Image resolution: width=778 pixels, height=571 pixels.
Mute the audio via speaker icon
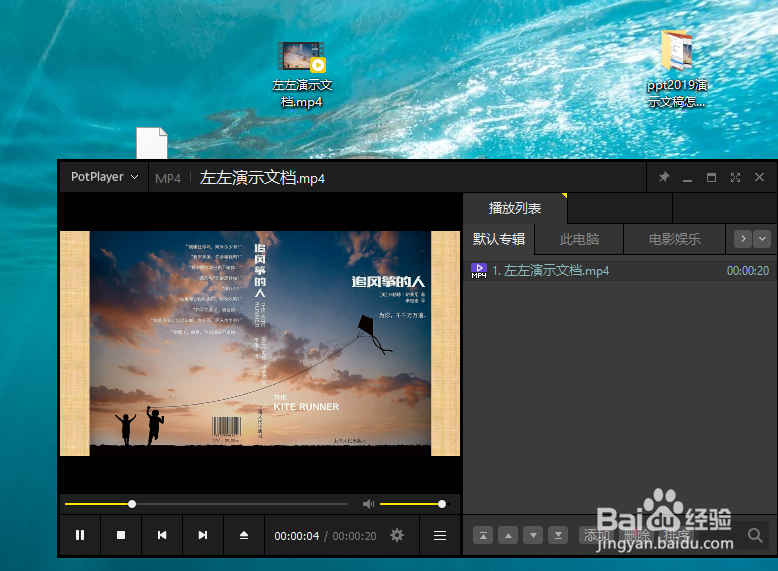(x=368, y=504)
